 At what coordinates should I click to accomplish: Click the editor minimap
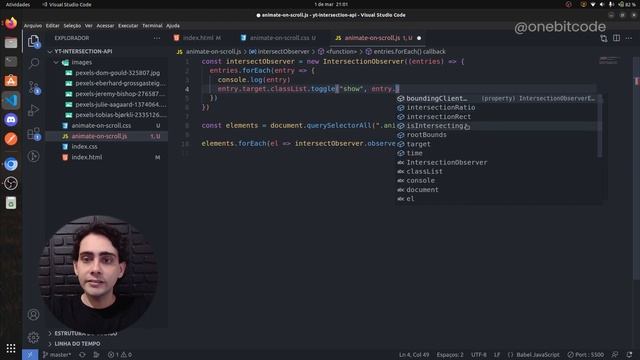pyautogui.click(x=609, y=61)
